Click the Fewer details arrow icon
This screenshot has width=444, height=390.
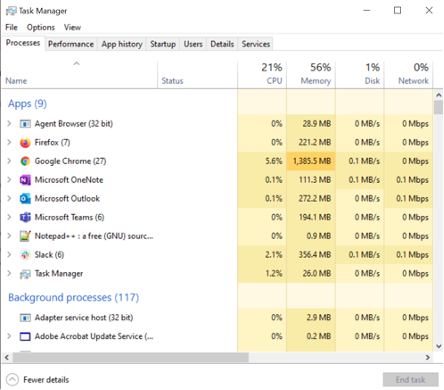[12, 379]
